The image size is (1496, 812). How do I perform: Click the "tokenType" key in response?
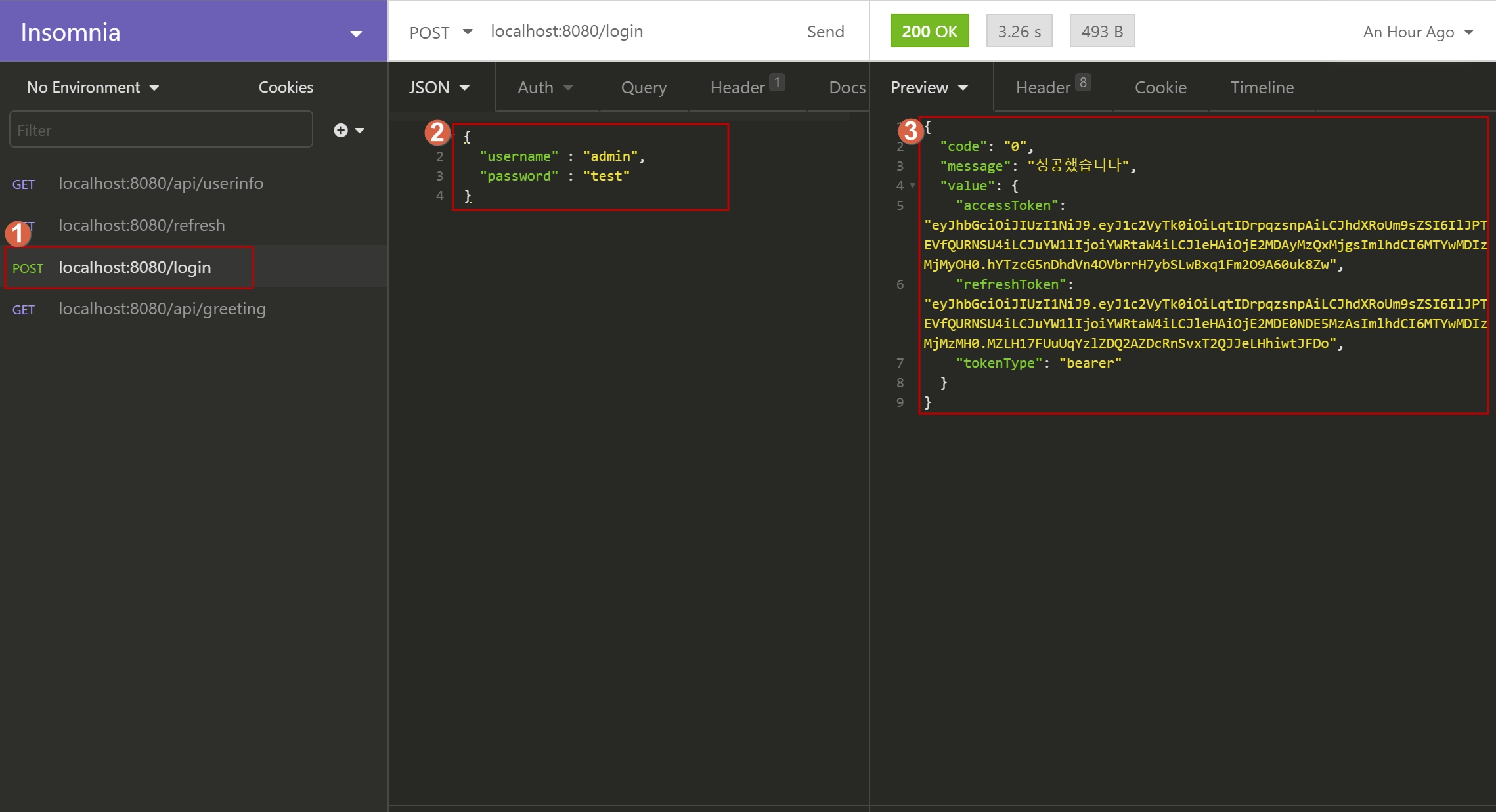click(x=999, y=363)
